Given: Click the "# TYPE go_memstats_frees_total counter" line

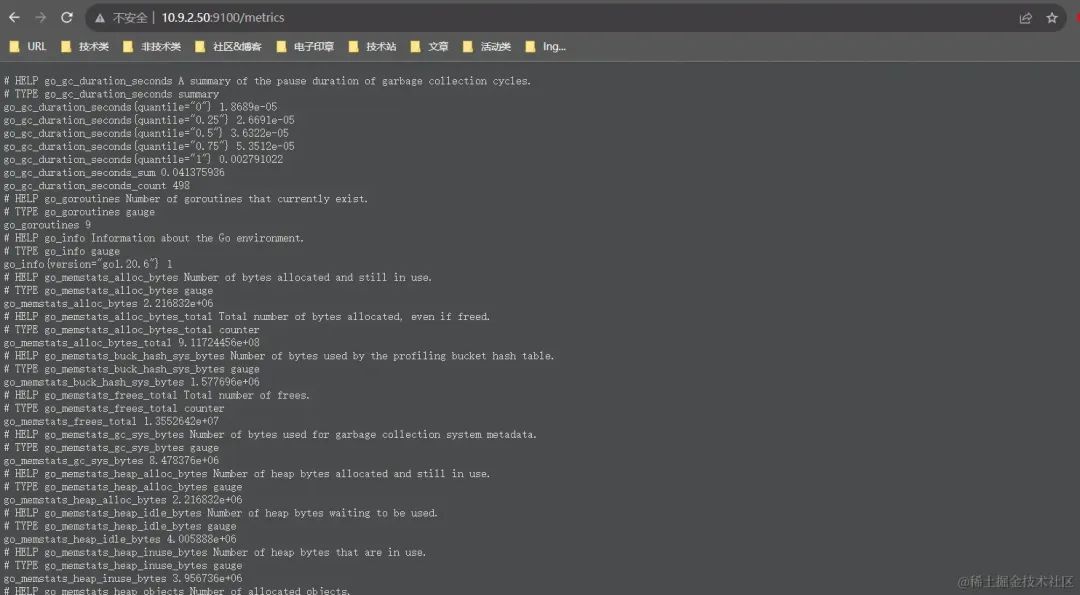Looking at the screenshot, I should point(114,408).
